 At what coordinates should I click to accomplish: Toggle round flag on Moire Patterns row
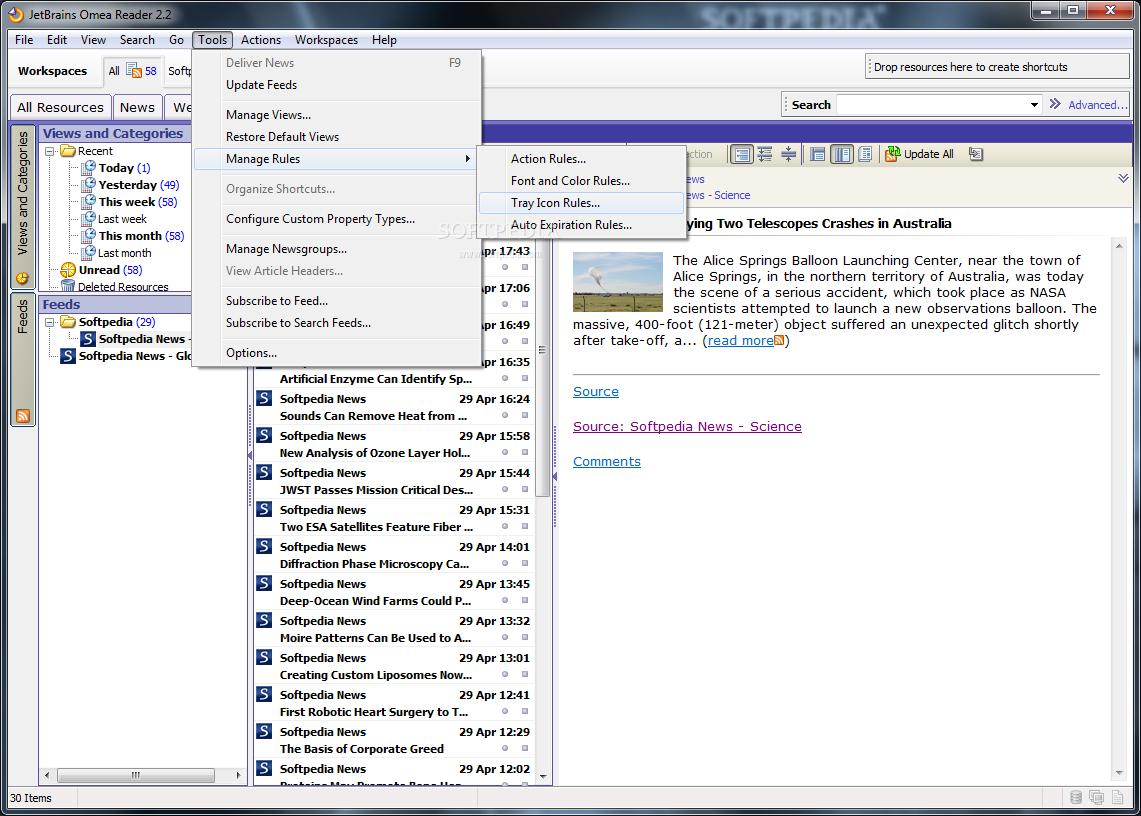click(504, 638)
